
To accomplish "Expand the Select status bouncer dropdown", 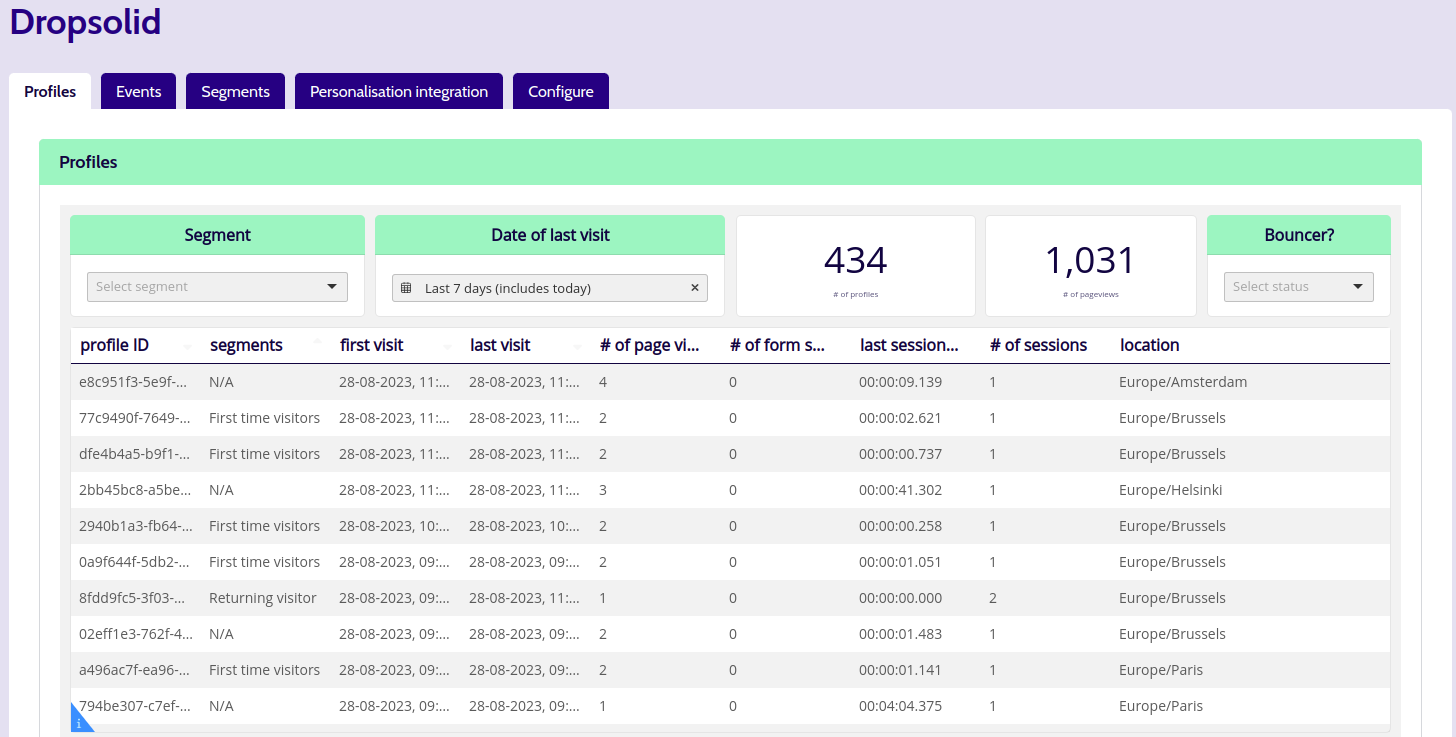I will (1298, 287).
